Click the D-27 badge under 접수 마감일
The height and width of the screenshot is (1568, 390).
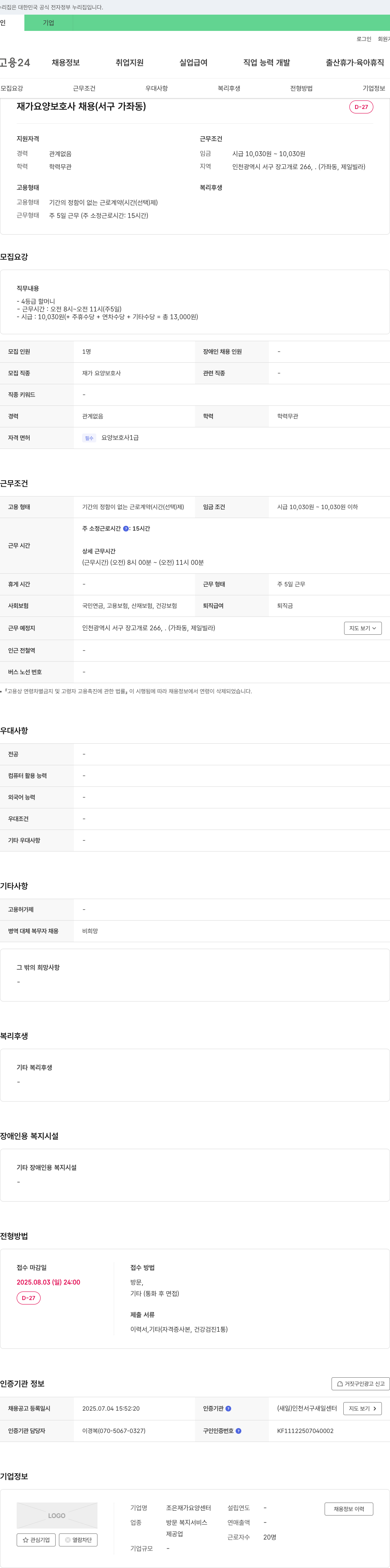(x=28, y=1298)
